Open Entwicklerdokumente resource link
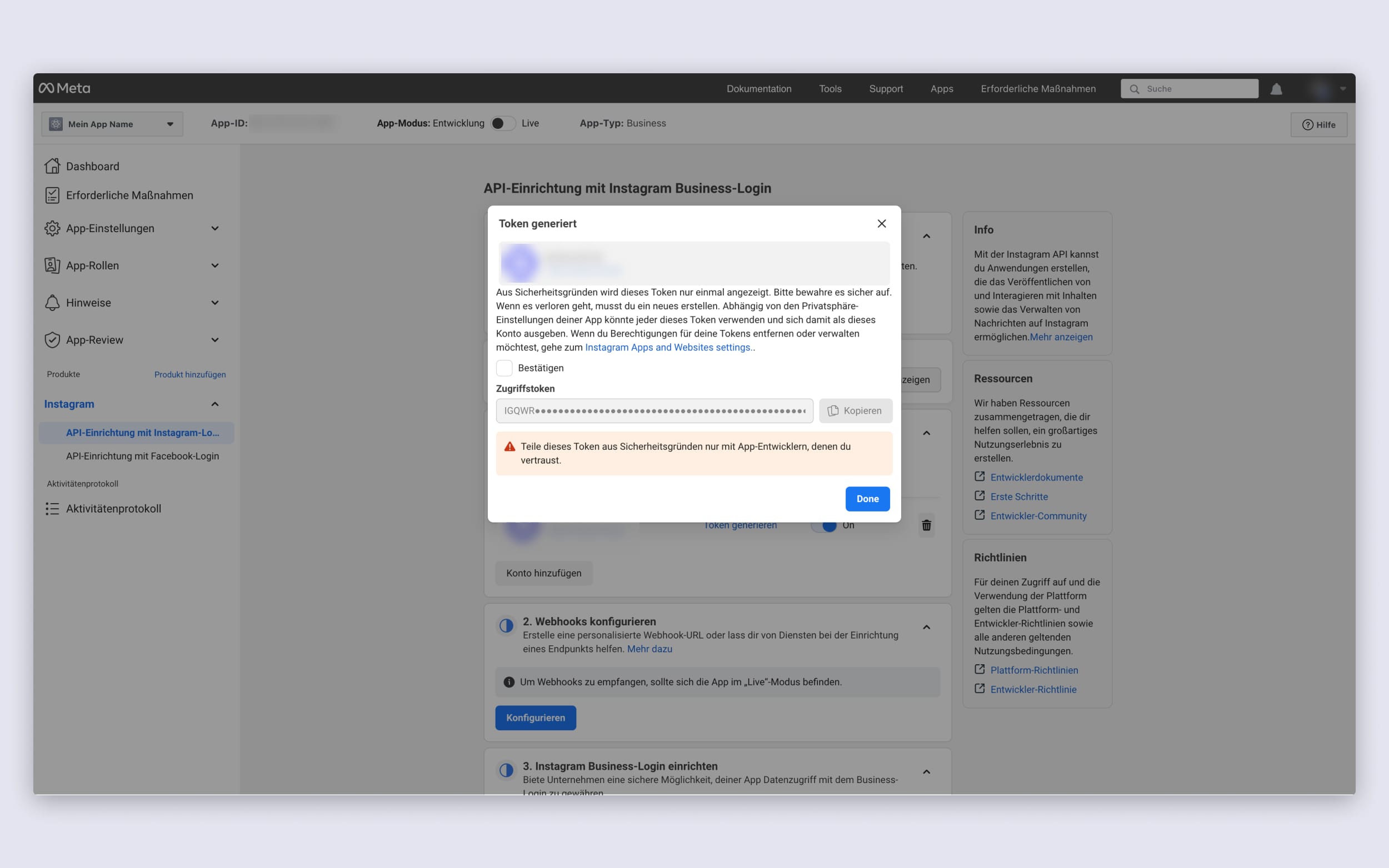The height and width of the screenshot is (868, 1389). (x=1036, y=477)
